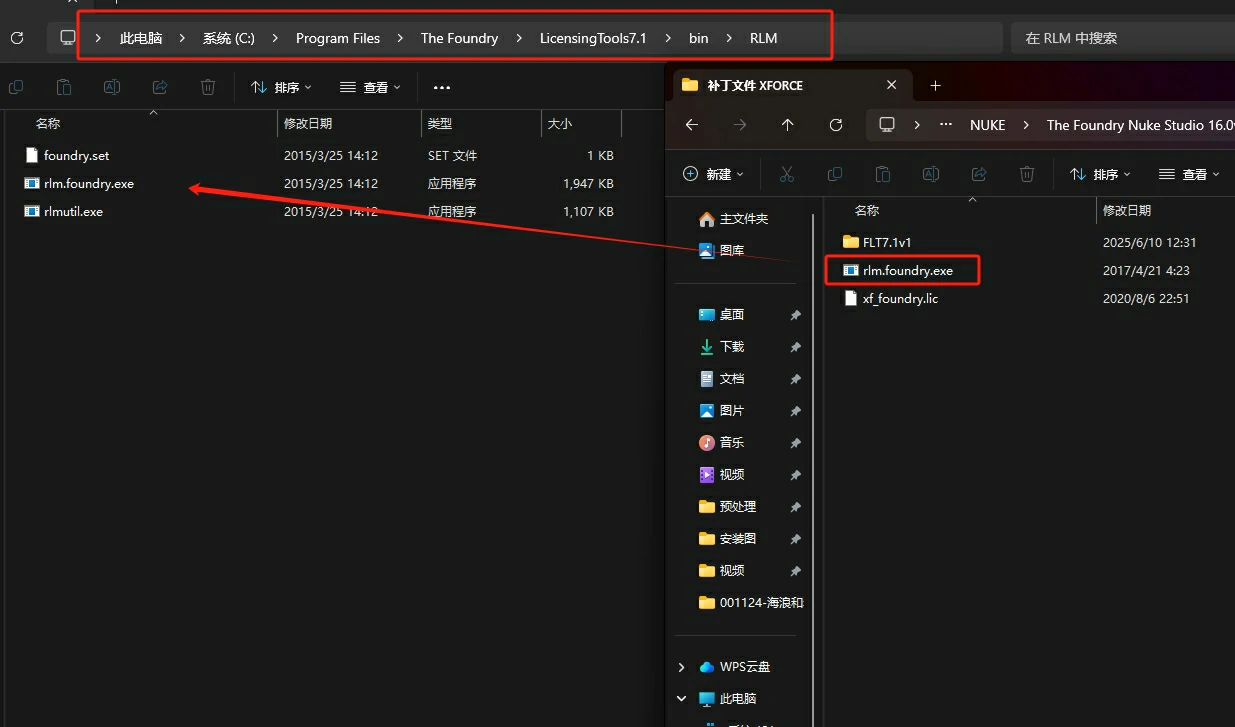Sort by 修改日期 column in RLM window

tap(308, 124)
